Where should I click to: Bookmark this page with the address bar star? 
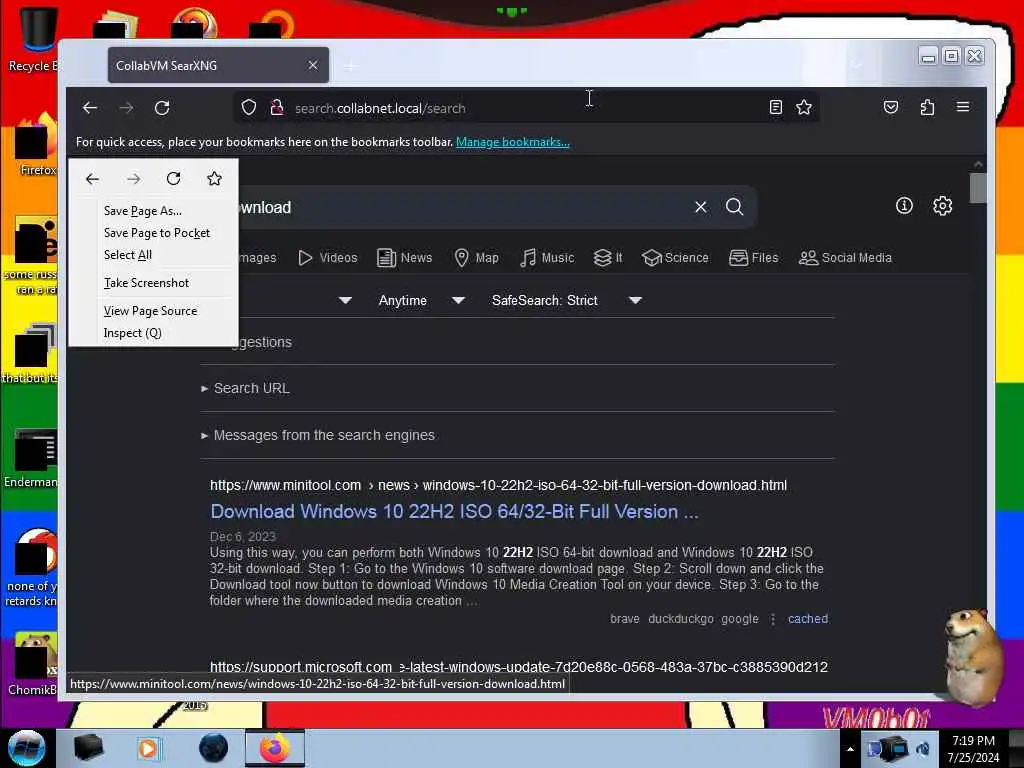tap(804, 107)
